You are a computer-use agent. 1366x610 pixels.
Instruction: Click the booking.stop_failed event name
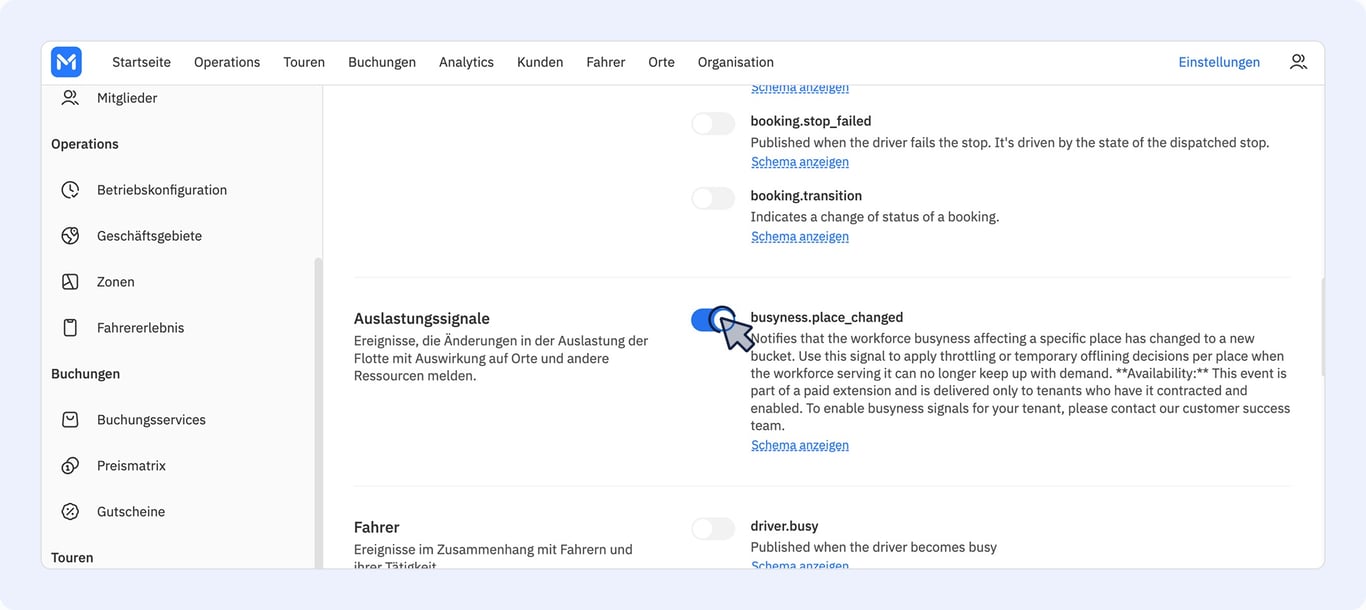(811, 121)
